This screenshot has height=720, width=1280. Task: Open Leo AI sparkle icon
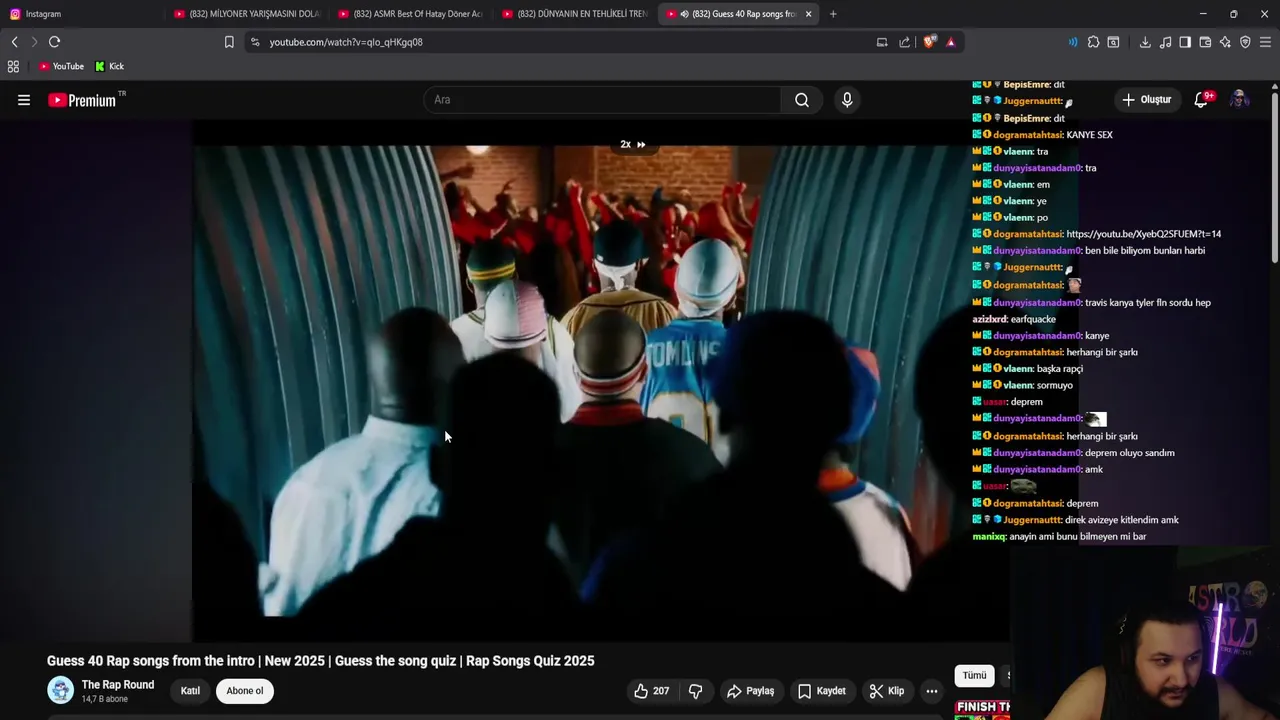pyautogui.click(x=1225, y=42)
